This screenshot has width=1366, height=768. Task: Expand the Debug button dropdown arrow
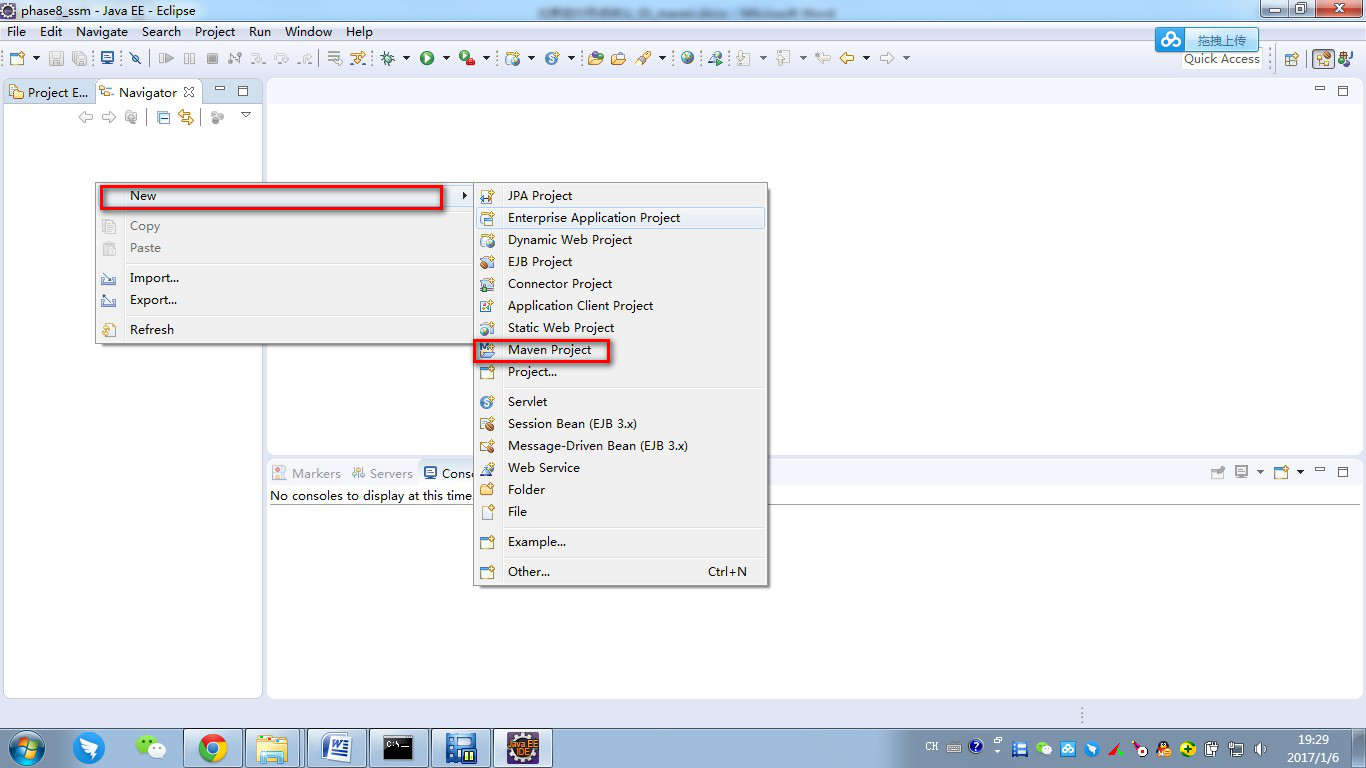click(406, 58)
